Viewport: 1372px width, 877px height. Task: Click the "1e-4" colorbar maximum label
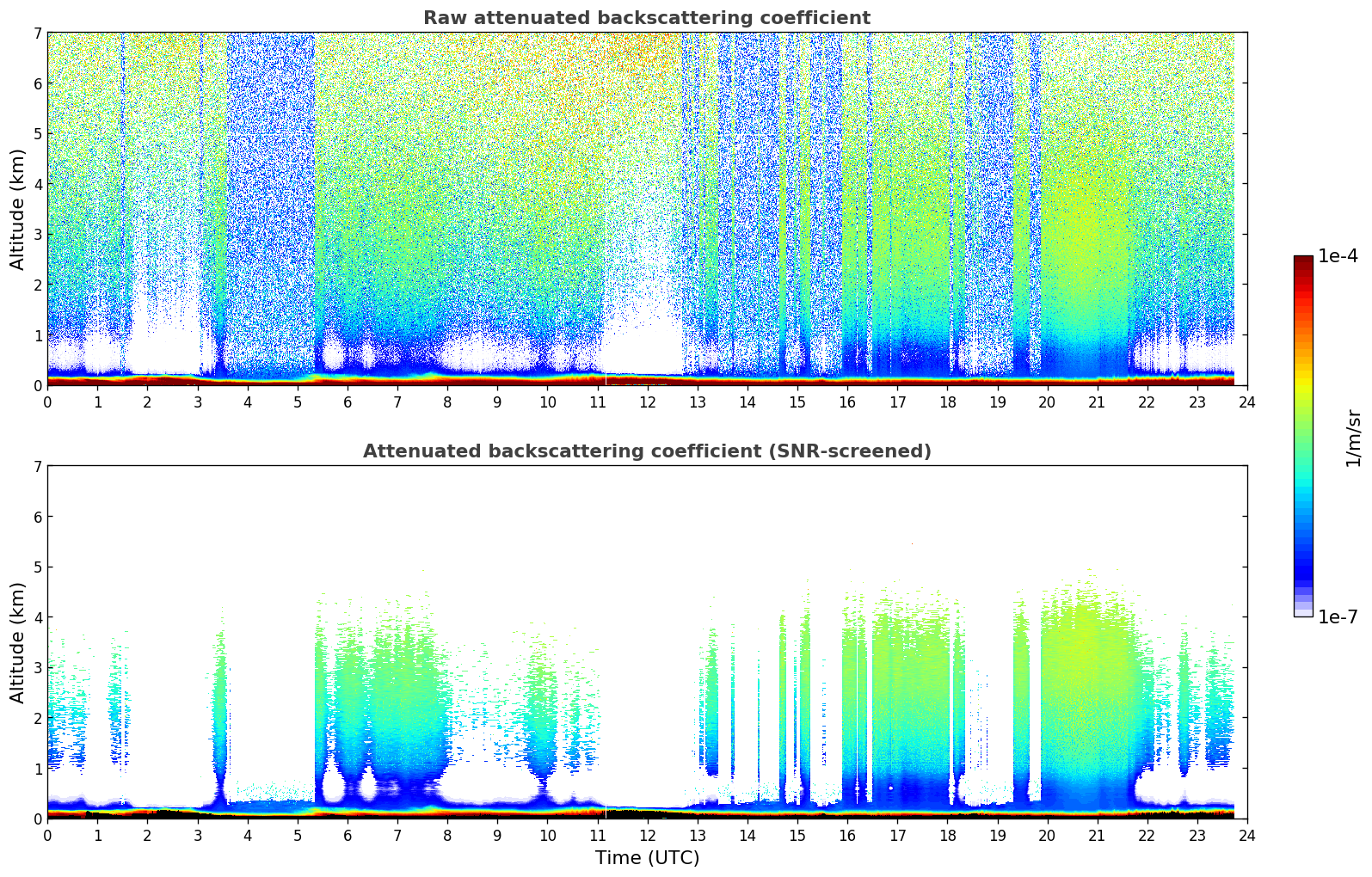[x=1338, y=256]
